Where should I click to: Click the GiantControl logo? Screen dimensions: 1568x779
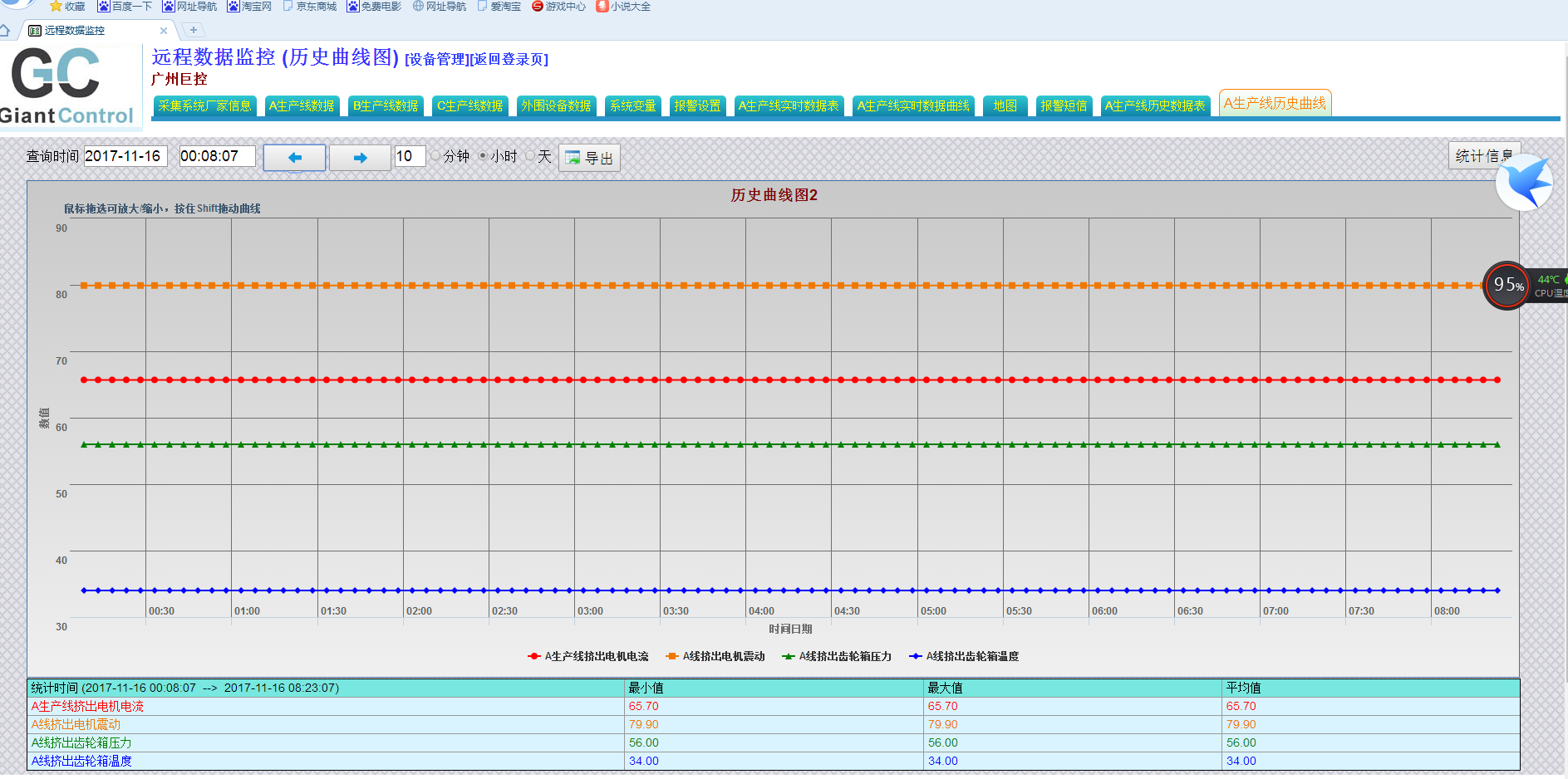point(68,86)
